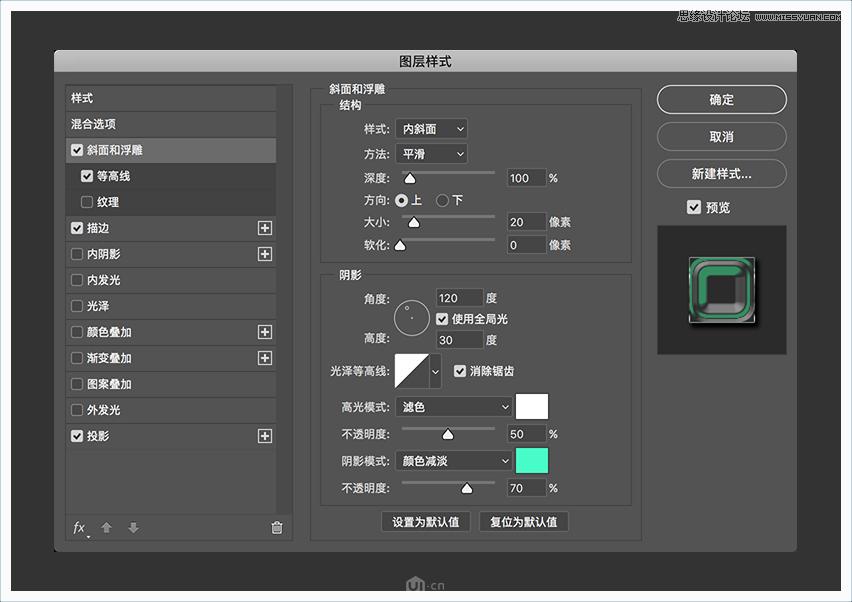The width and height of the screenshot is (852, 602).
Task: Toggle the 消除锯齿 anti-alias checkbox
Action: [461, 370]
